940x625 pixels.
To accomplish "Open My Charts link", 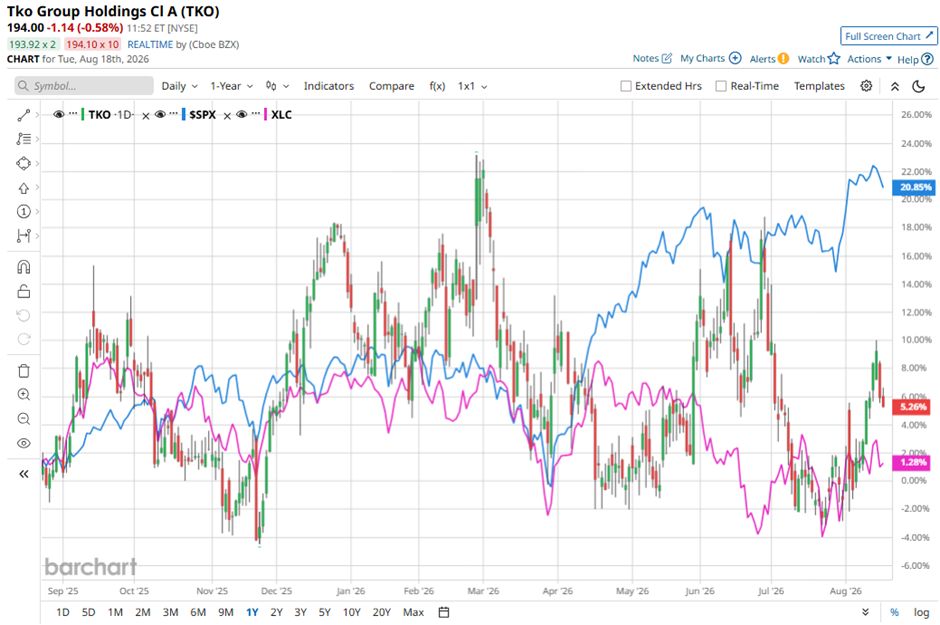I will point(710,58).
